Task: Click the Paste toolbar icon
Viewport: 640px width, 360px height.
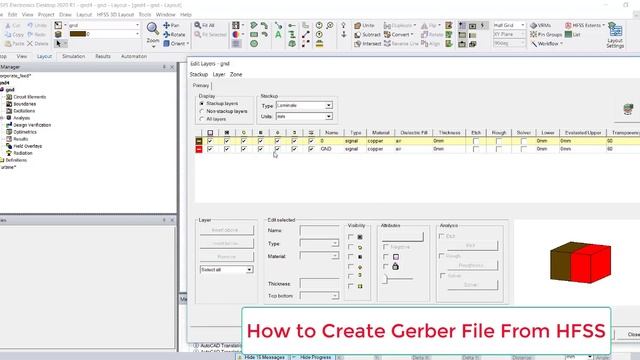Action: pos(15,44)
